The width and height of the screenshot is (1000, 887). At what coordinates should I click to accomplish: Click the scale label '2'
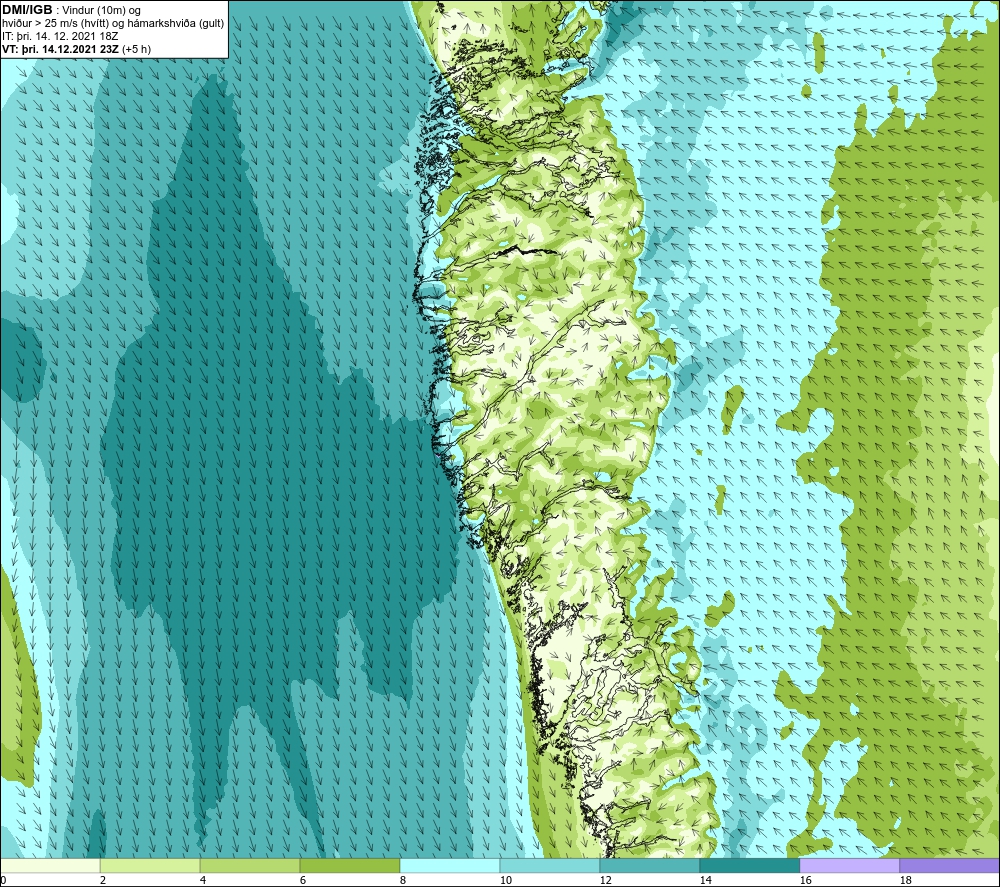[103, 881]
